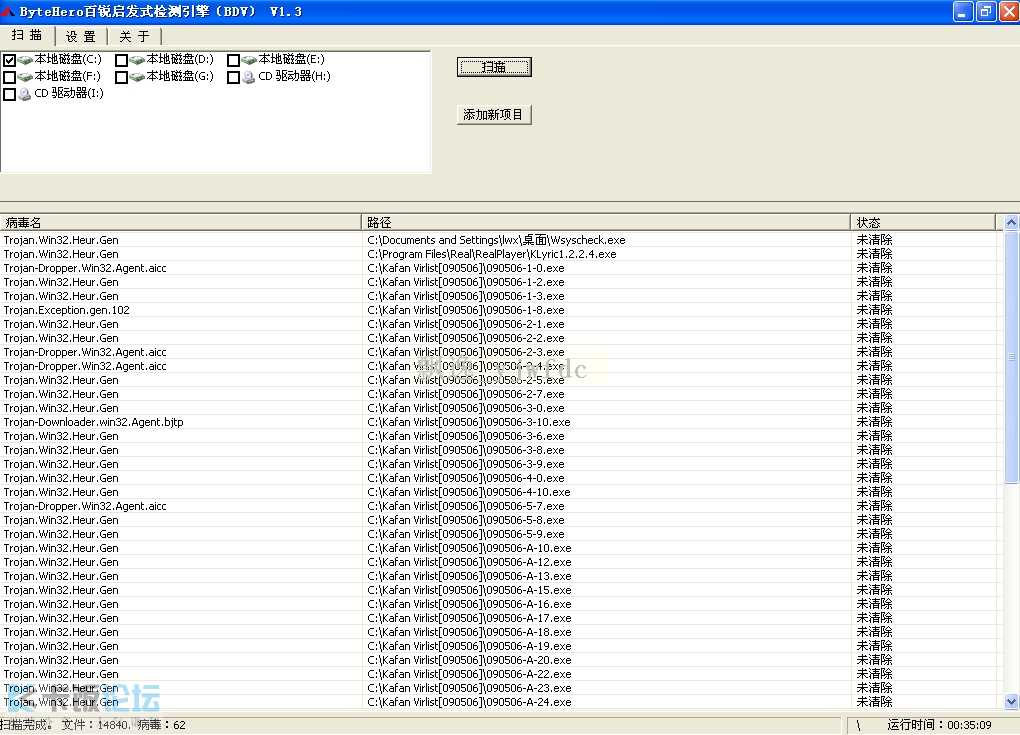Select the Trojan.Exception.gen.102 entry
Screen dimensions: 1020x735
[66, 310]
